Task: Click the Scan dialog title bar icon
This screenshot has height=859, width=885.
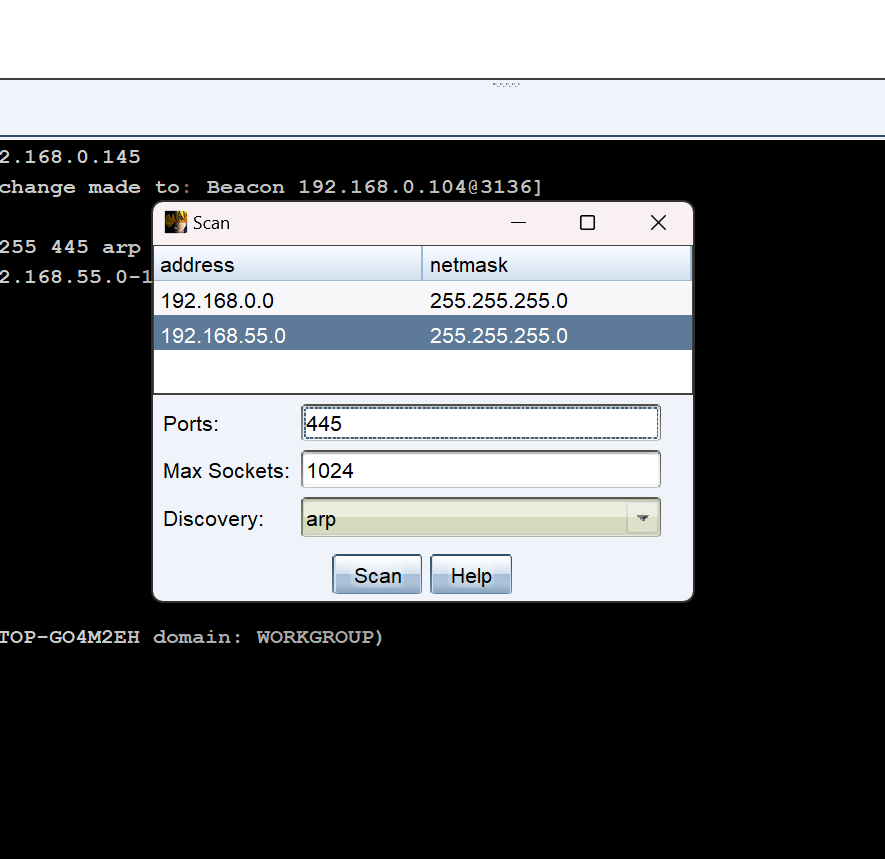Action: (176, 222)
